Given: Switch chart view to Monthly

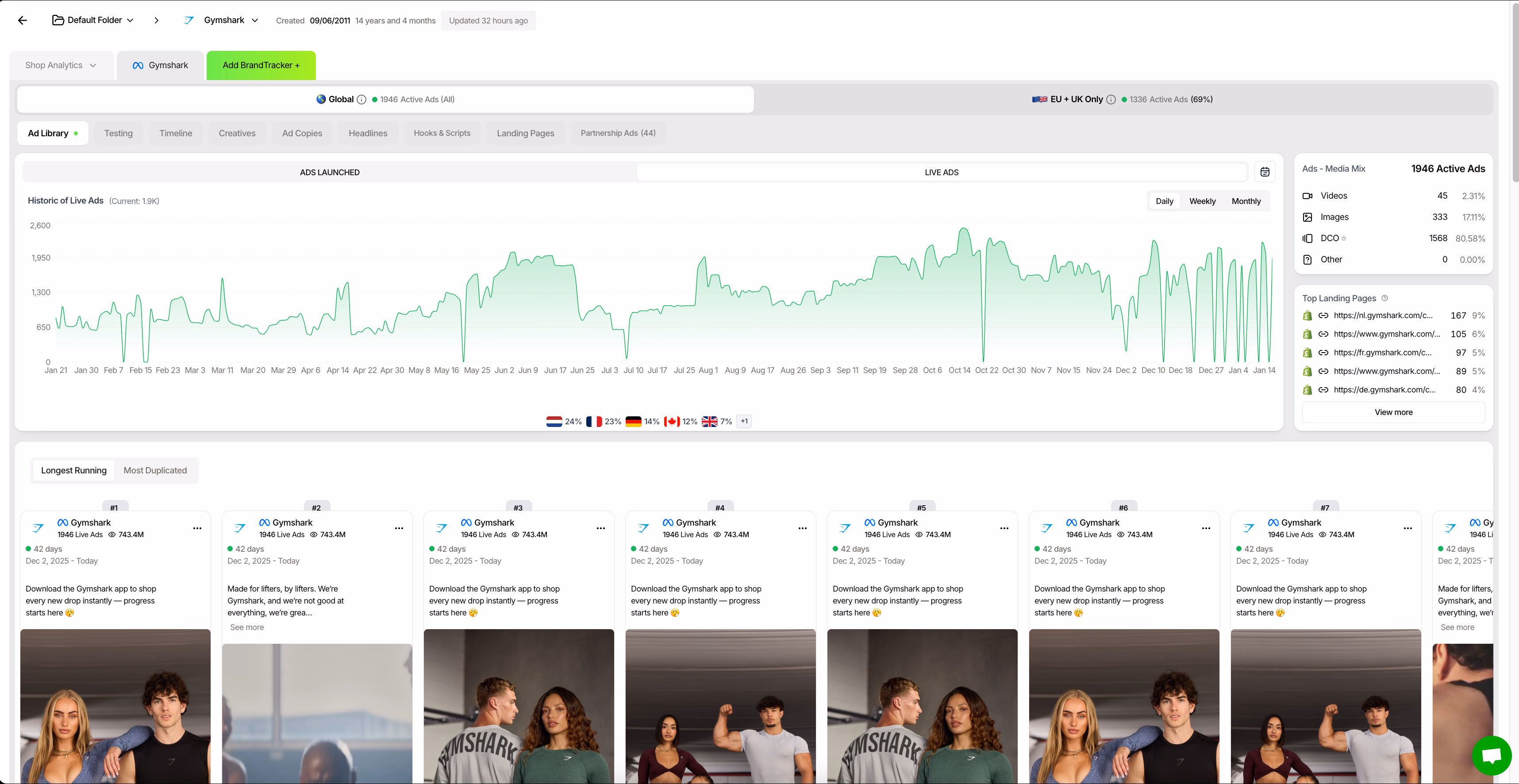Looking at the screenshot, I should 1246,200.
